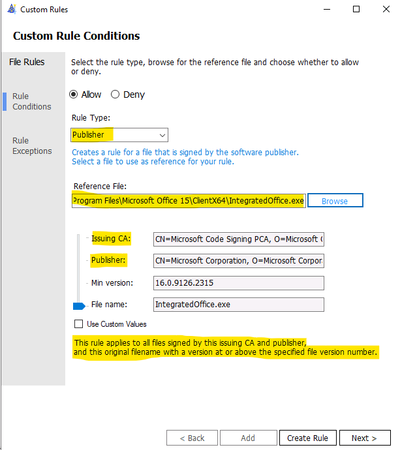This screenshot has width=400, height=450.
Task: Click the Reference File path field
Action: tap(189, 201)
